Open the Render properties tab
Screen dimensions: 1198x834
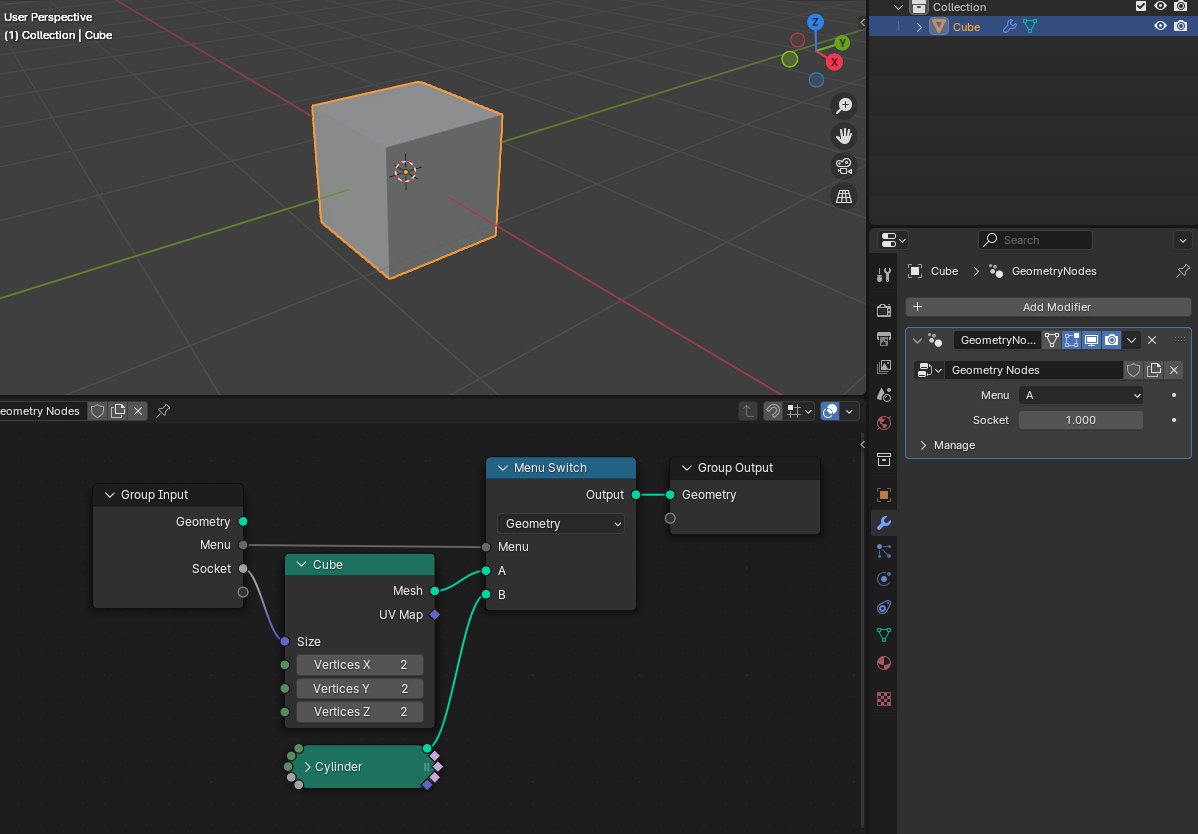point(884,310)
